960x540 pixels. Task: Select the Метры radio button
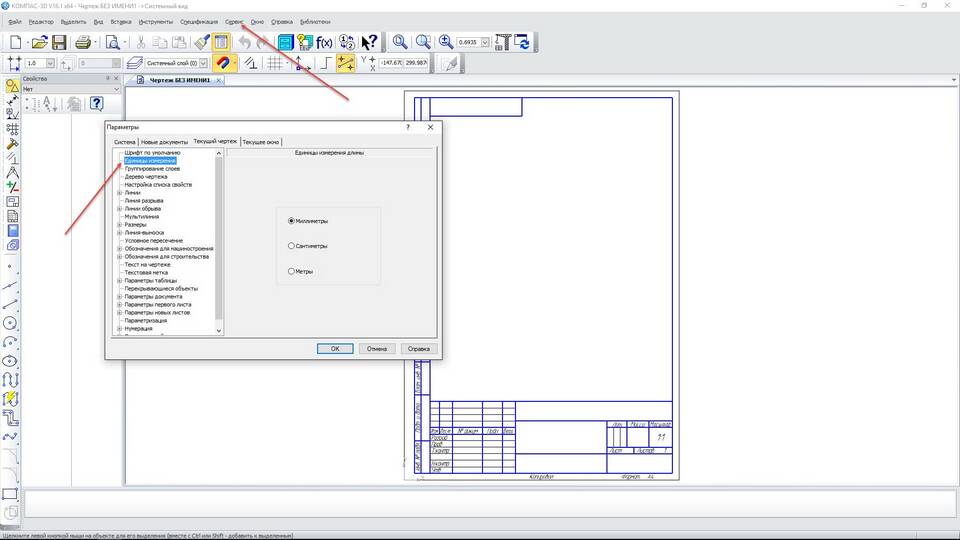[x=291, y=271]
